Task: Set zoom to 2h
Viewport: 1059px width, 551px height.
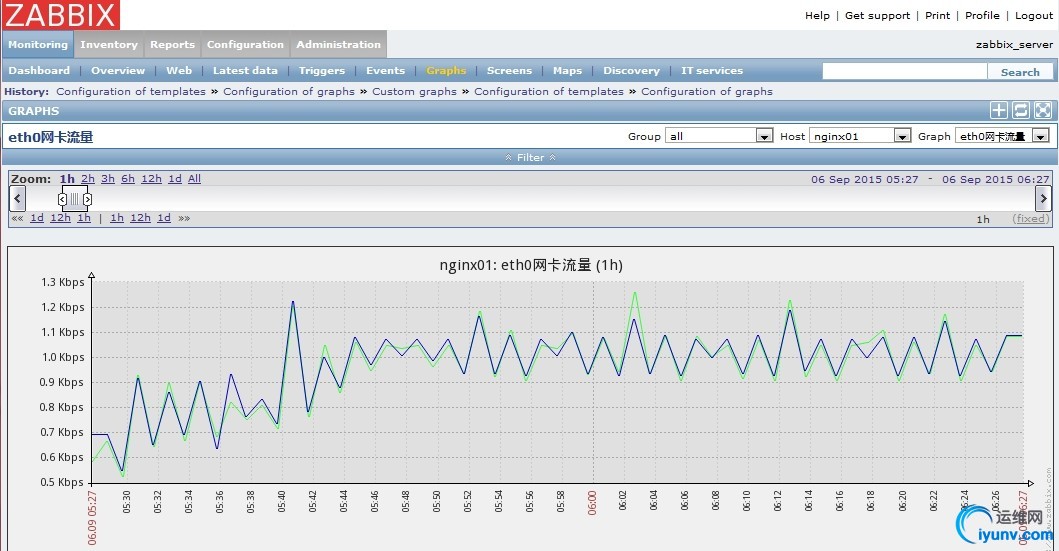Action: (x=88, y=179)
